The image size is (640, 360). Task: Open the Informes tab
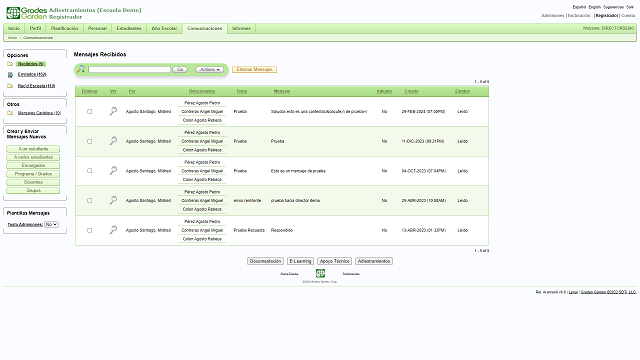(241, 28)
